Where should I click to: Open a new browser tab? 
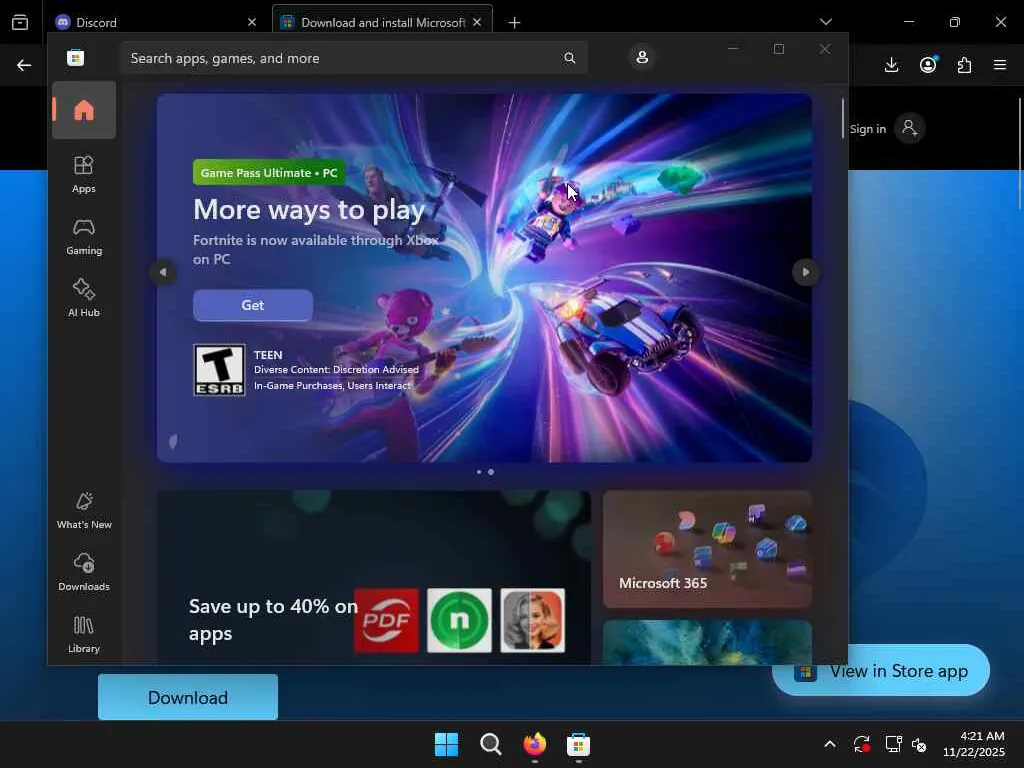[515, 23]
